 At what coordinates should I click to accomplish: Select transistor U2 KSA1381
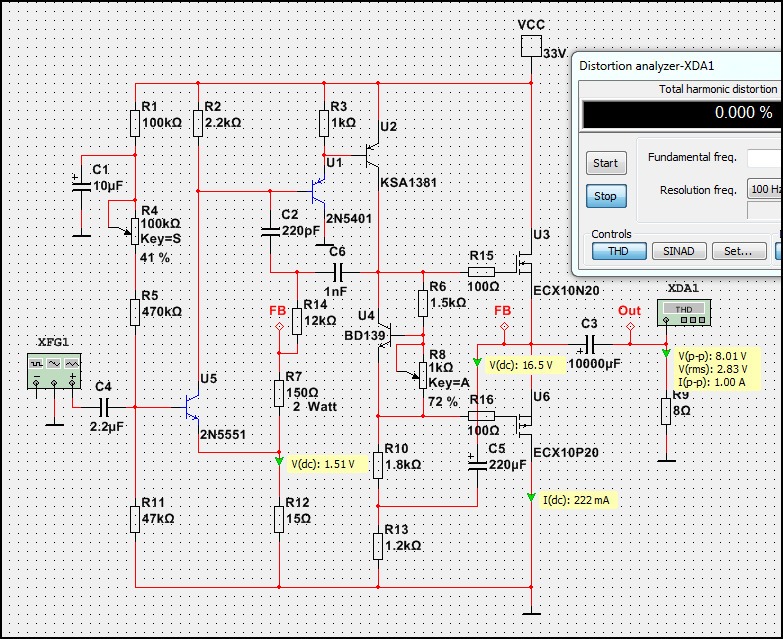[x=373, y=155]
